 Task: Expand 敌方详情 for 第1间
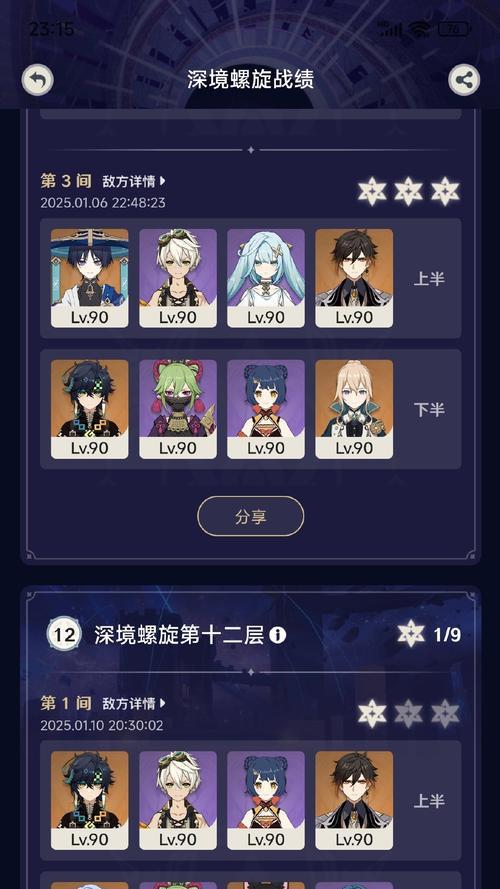[134, 704]
